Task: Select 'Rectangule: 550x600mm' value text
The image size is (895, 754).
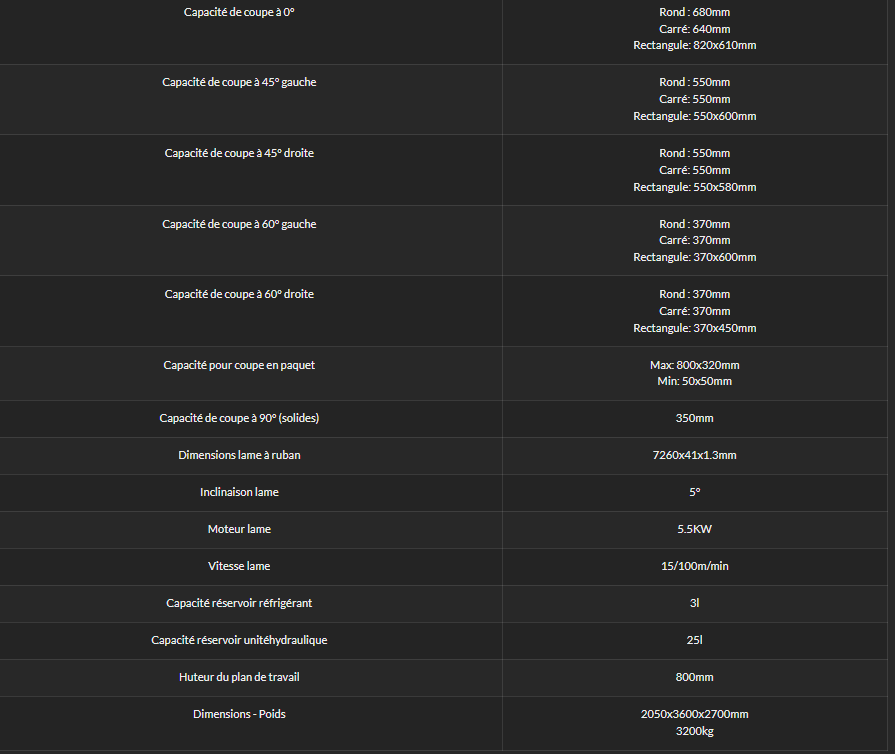Action: (694, 116)
